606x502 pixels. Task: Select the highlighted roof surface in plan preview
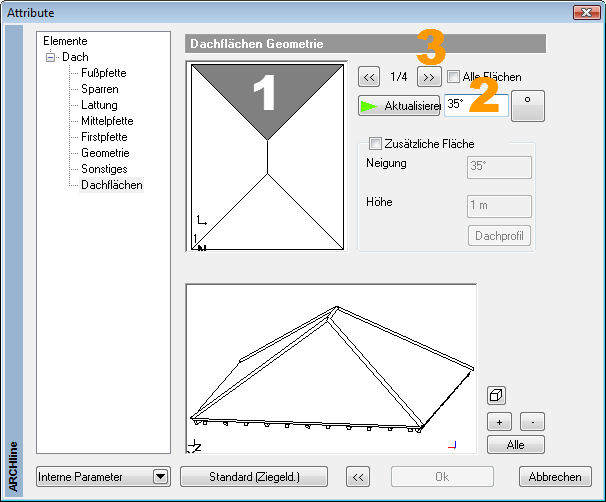tap(266, 98)
